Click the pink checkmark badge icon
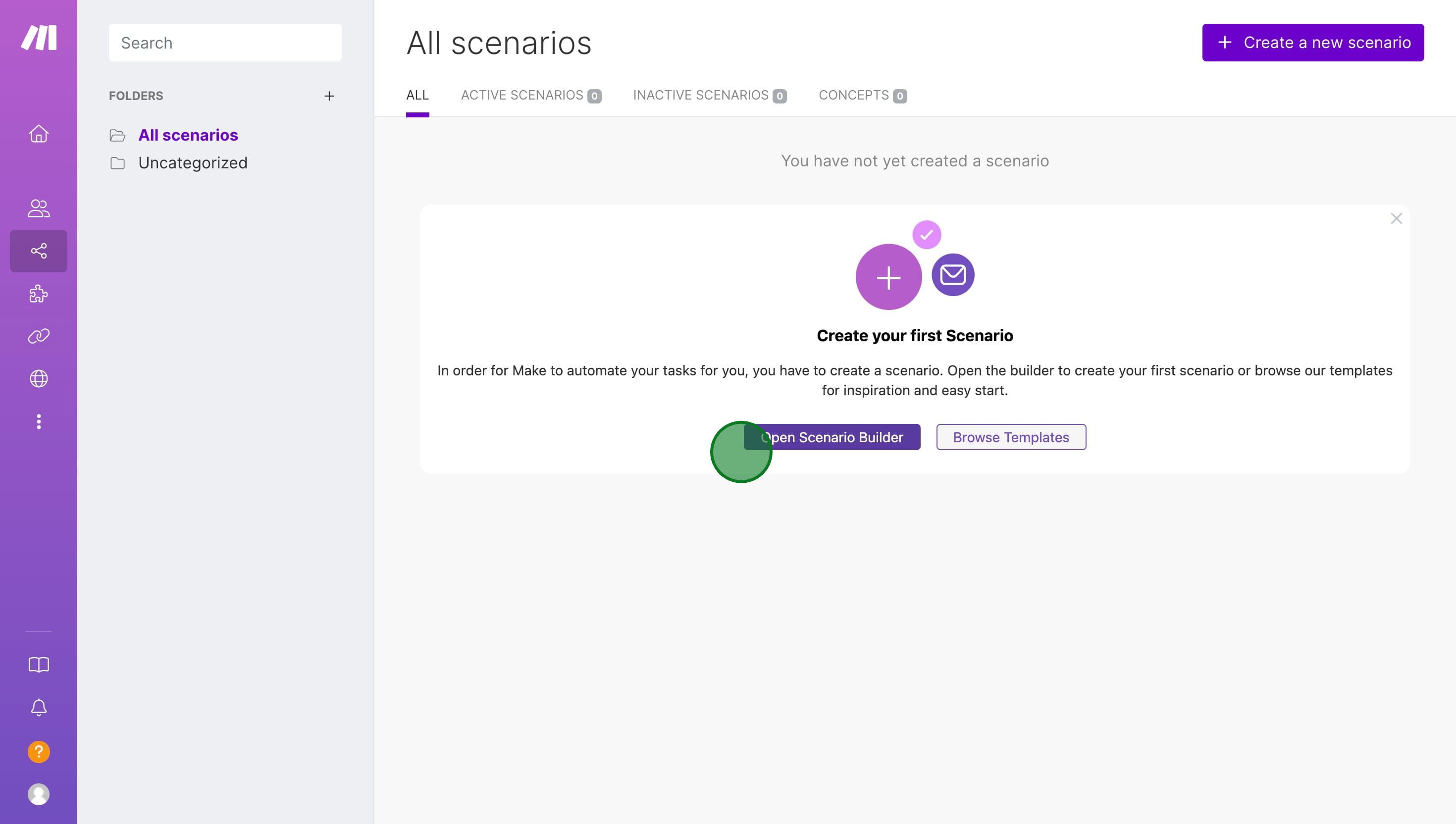 (926, 234)
